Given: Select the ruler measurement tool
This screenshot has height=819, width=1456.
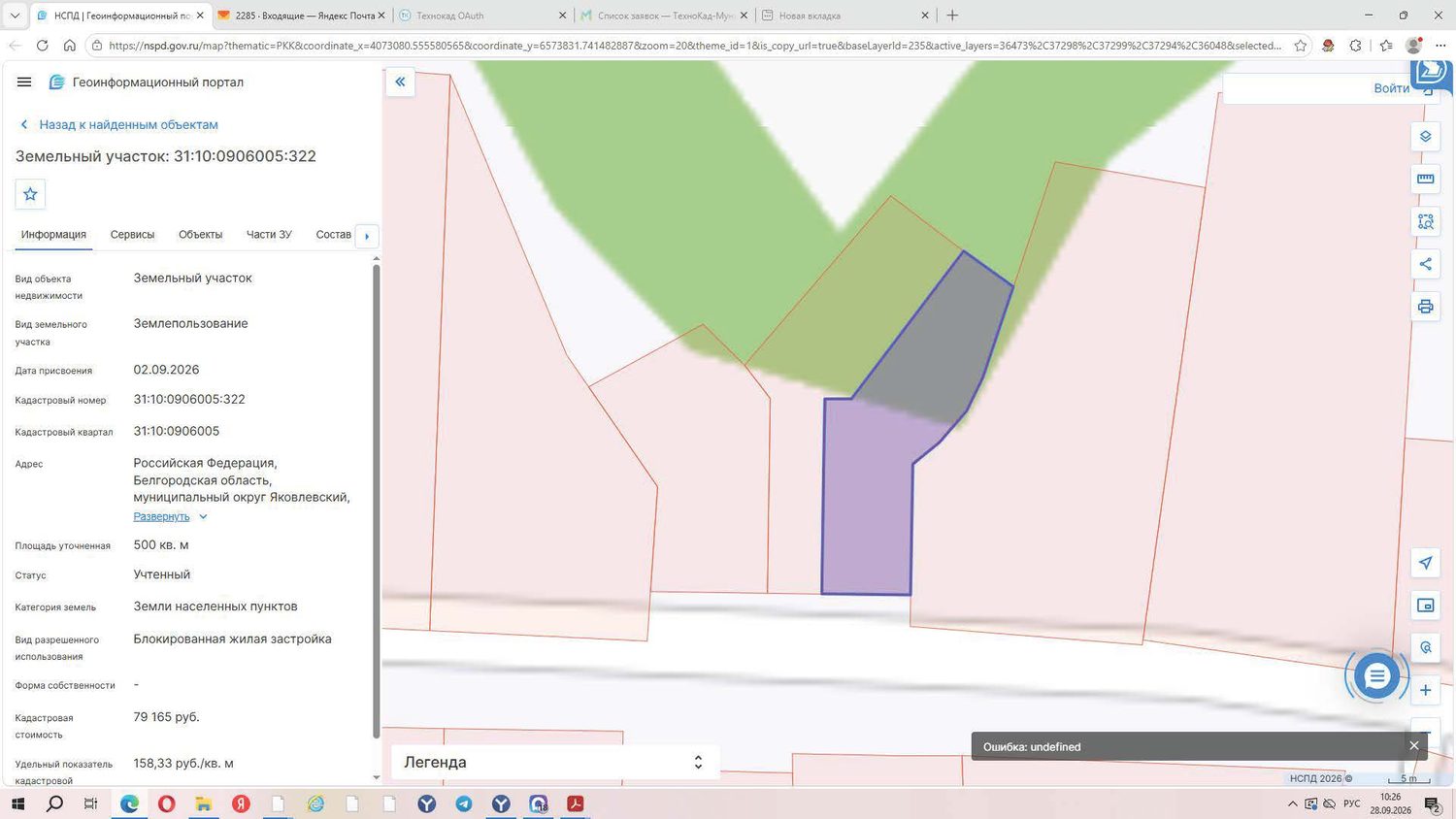Looking at the screenshot, I should pyautogui.click(x=1425, y=179).
